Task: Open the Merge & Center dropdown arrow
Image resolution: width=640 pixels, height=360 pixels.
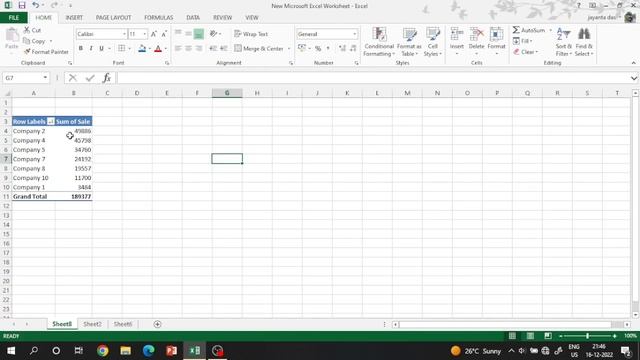Action: (x=289, y=48)
